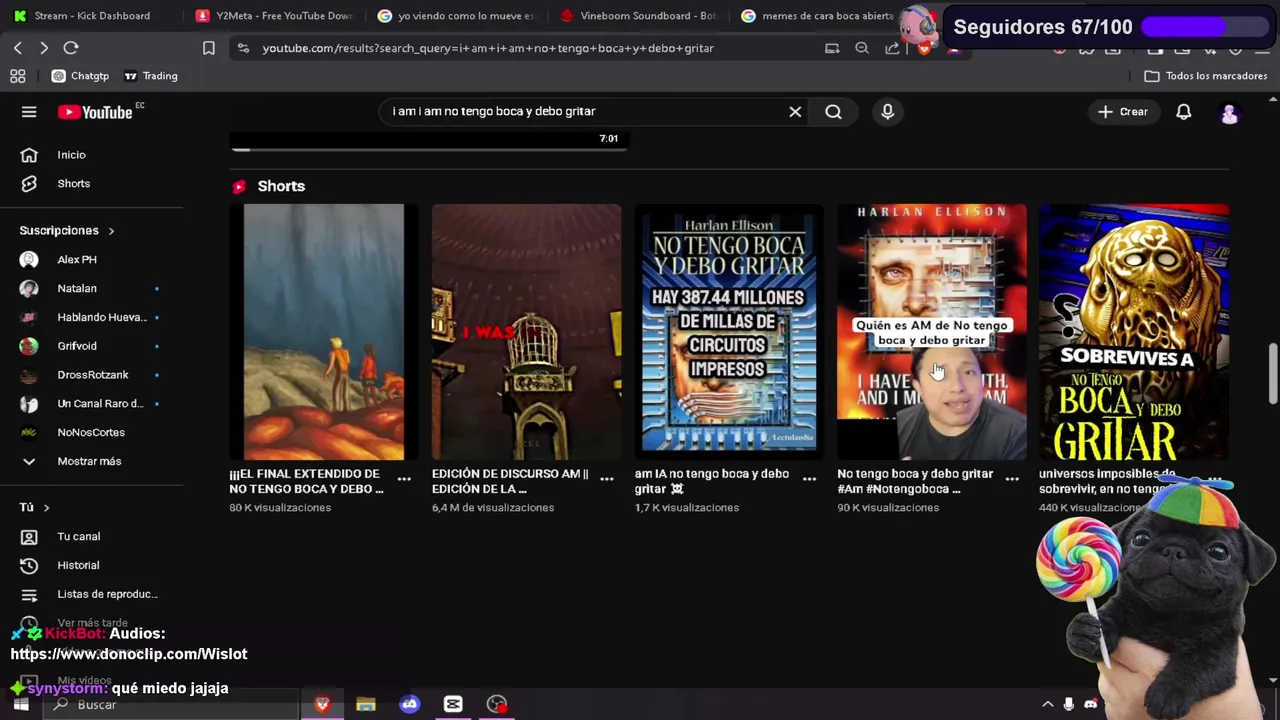This screenshot has width=1280, height=720.
Task: Open the notifications bell
Action: (1183, 112)
